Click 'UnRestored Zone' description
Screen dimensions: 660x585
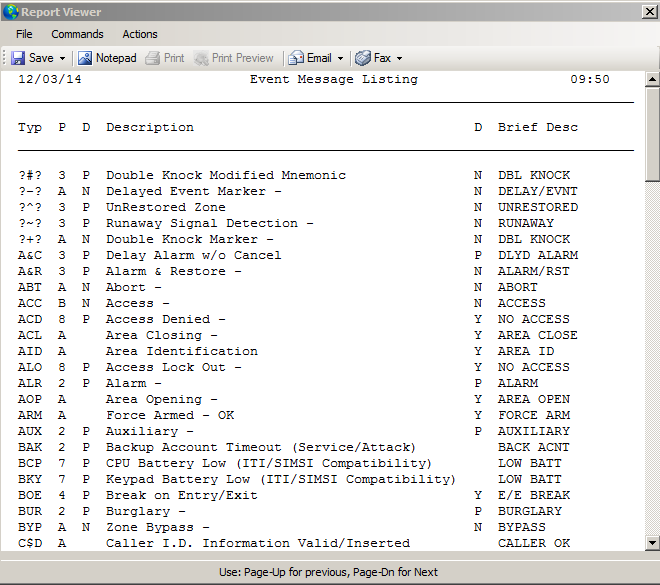pos(166,207)
